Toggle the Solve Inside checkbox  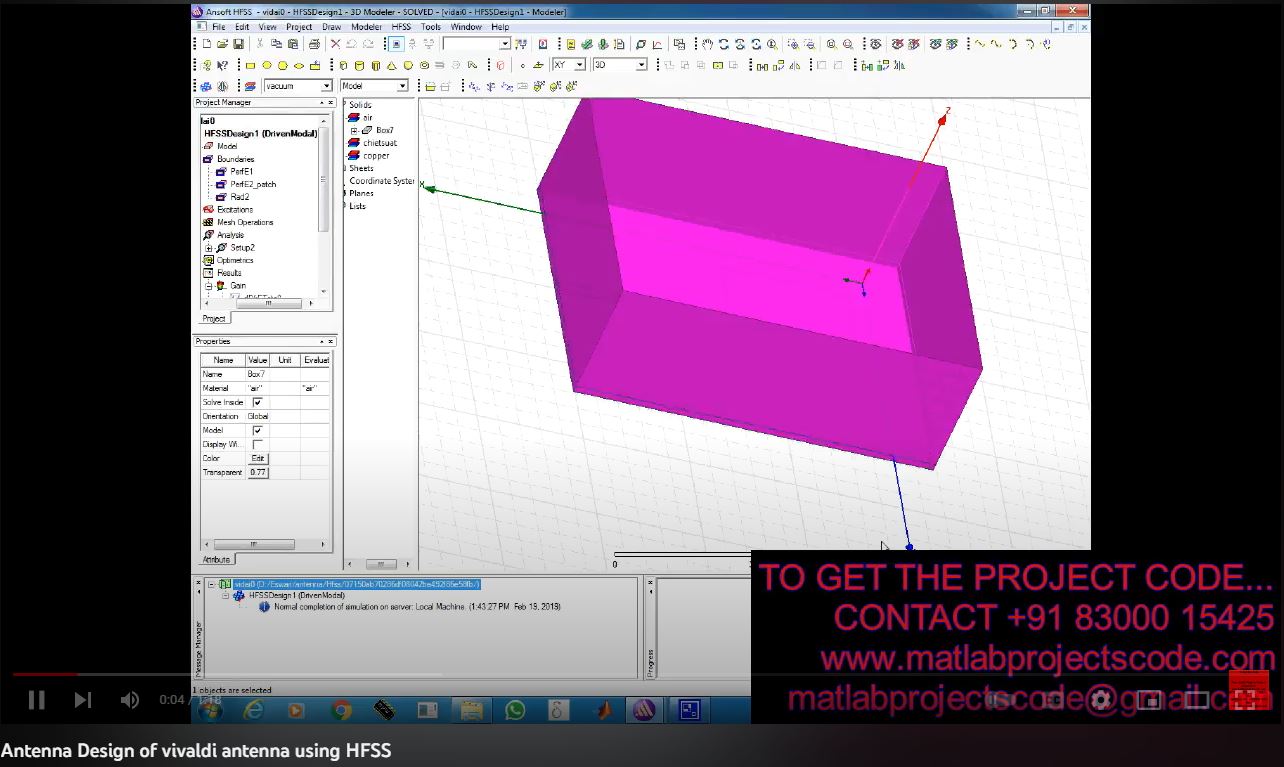coord(257,402)
